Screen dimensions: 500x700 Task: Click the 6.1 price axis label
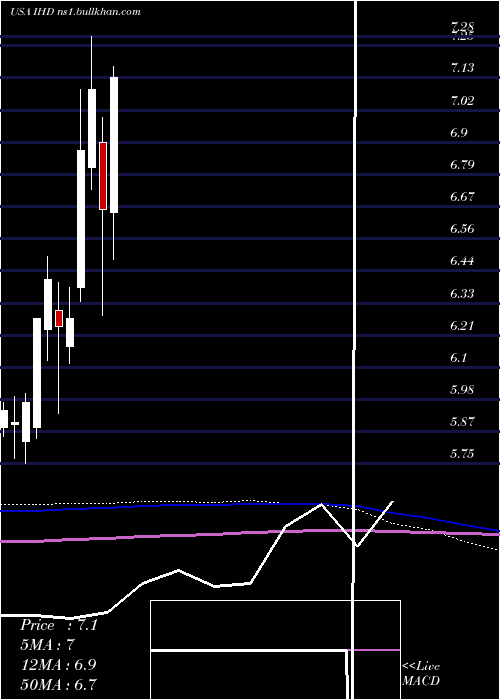point(459,358)
